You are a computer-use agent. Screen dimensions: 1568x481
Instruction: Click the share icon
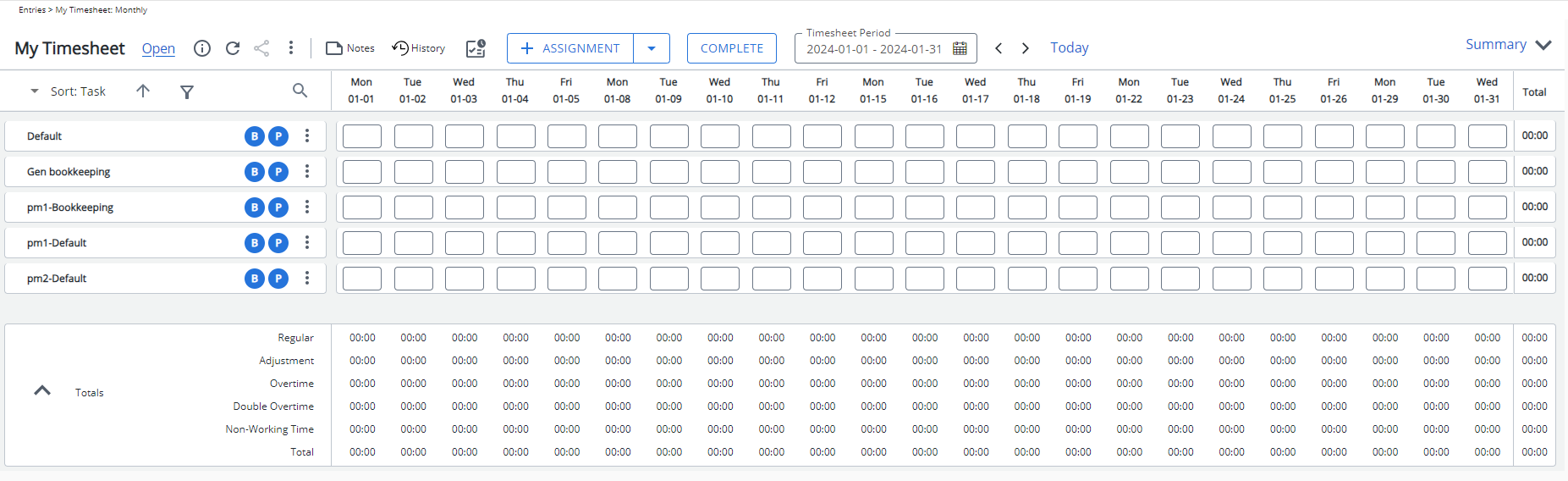[261, 48]
